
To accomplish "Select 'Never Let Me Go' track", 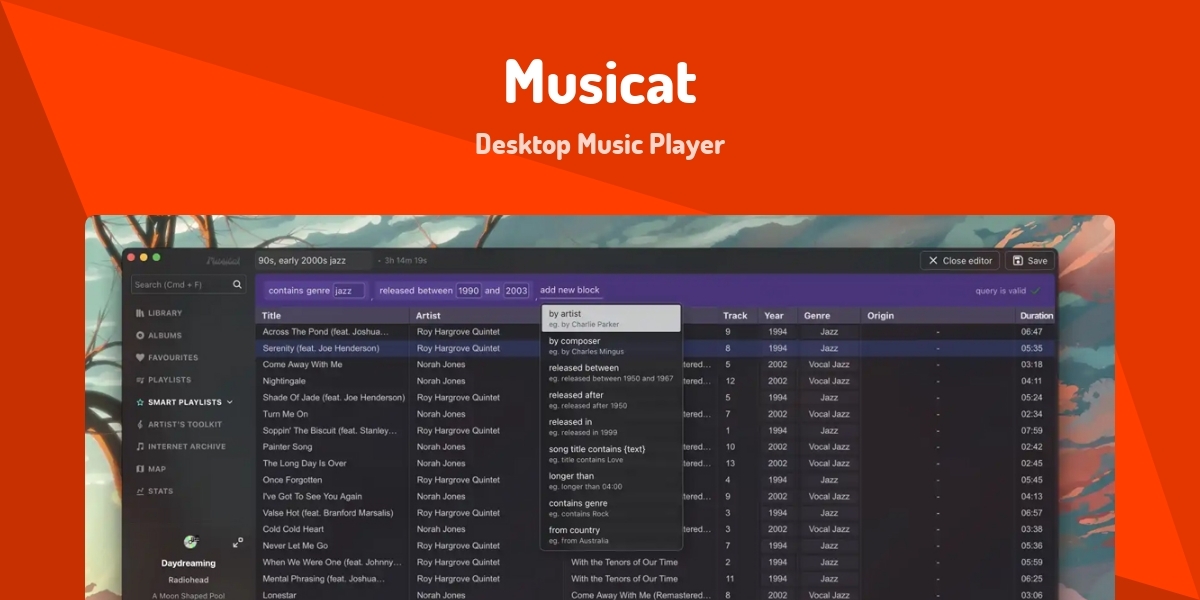I will (x=295, y=546).
